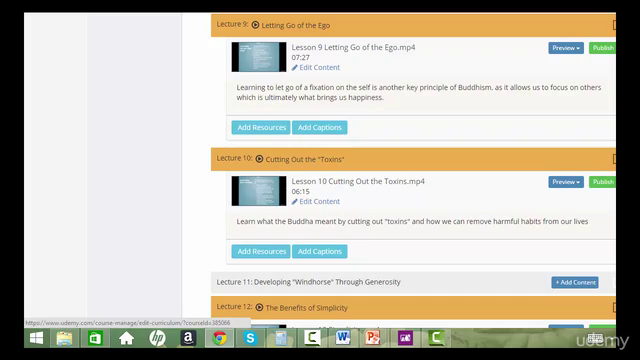640x360 pixels.
Task: Open Skype from the taskbar
Action: 250,338
